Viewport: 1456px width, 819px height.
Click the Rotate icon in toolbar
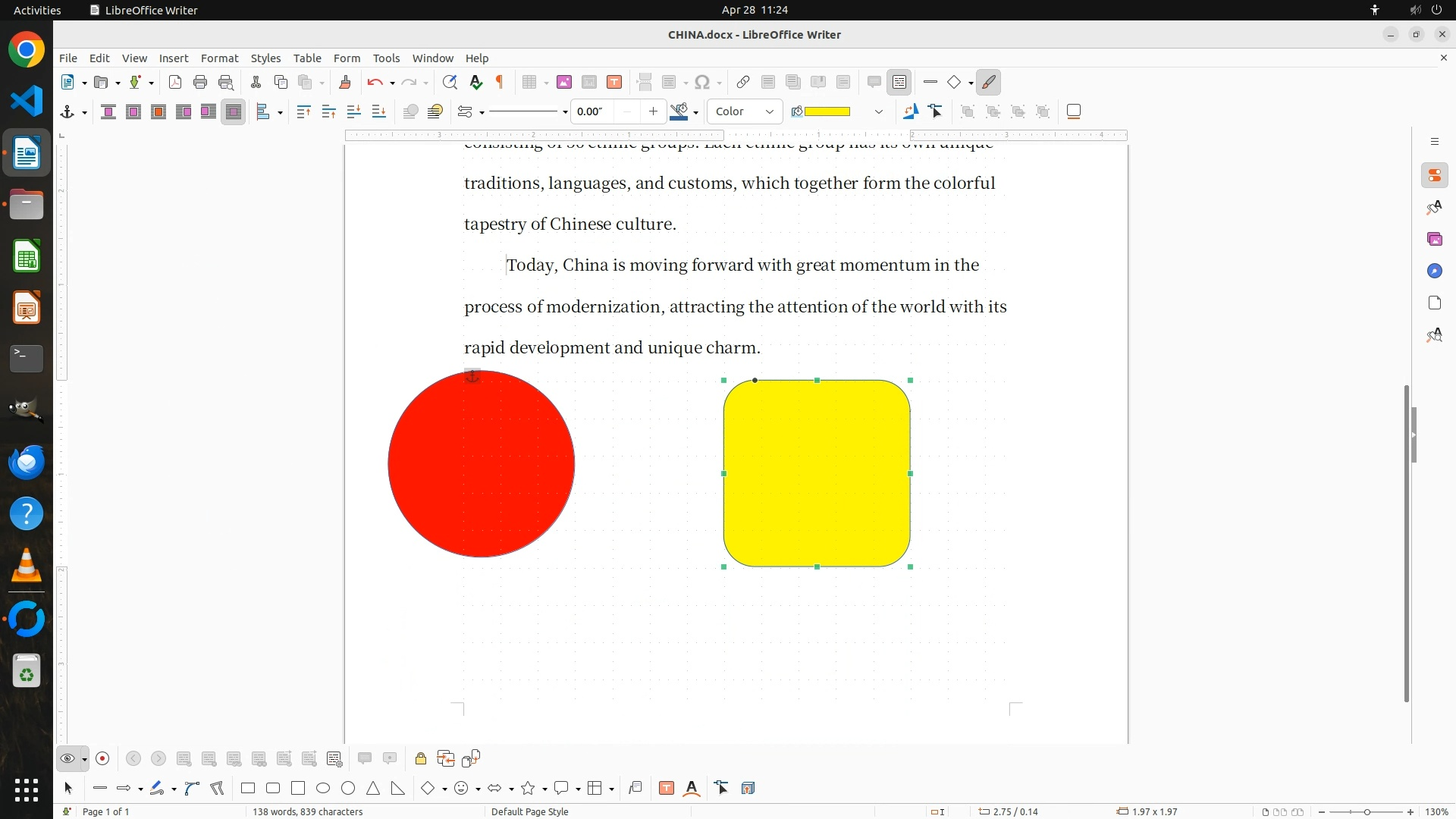(x=910, y=111)
